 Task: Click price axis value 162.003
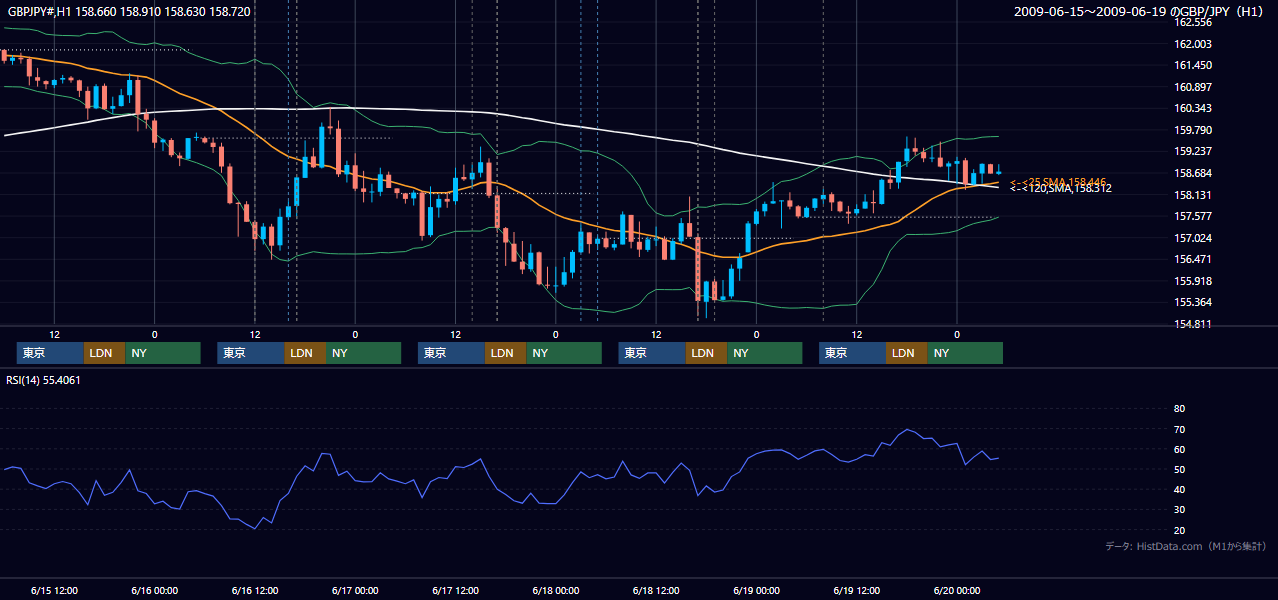1193,44
